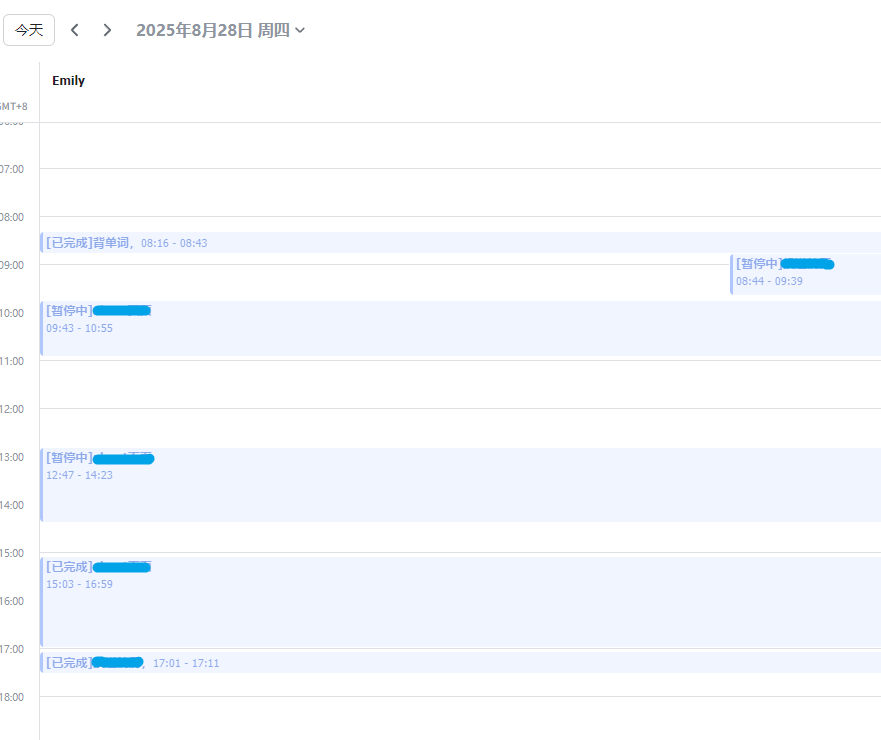Select the completed 15:03 - 16:59 event
Screen dimensions: 881x740
pyautogui.click(x=400, y=602)
